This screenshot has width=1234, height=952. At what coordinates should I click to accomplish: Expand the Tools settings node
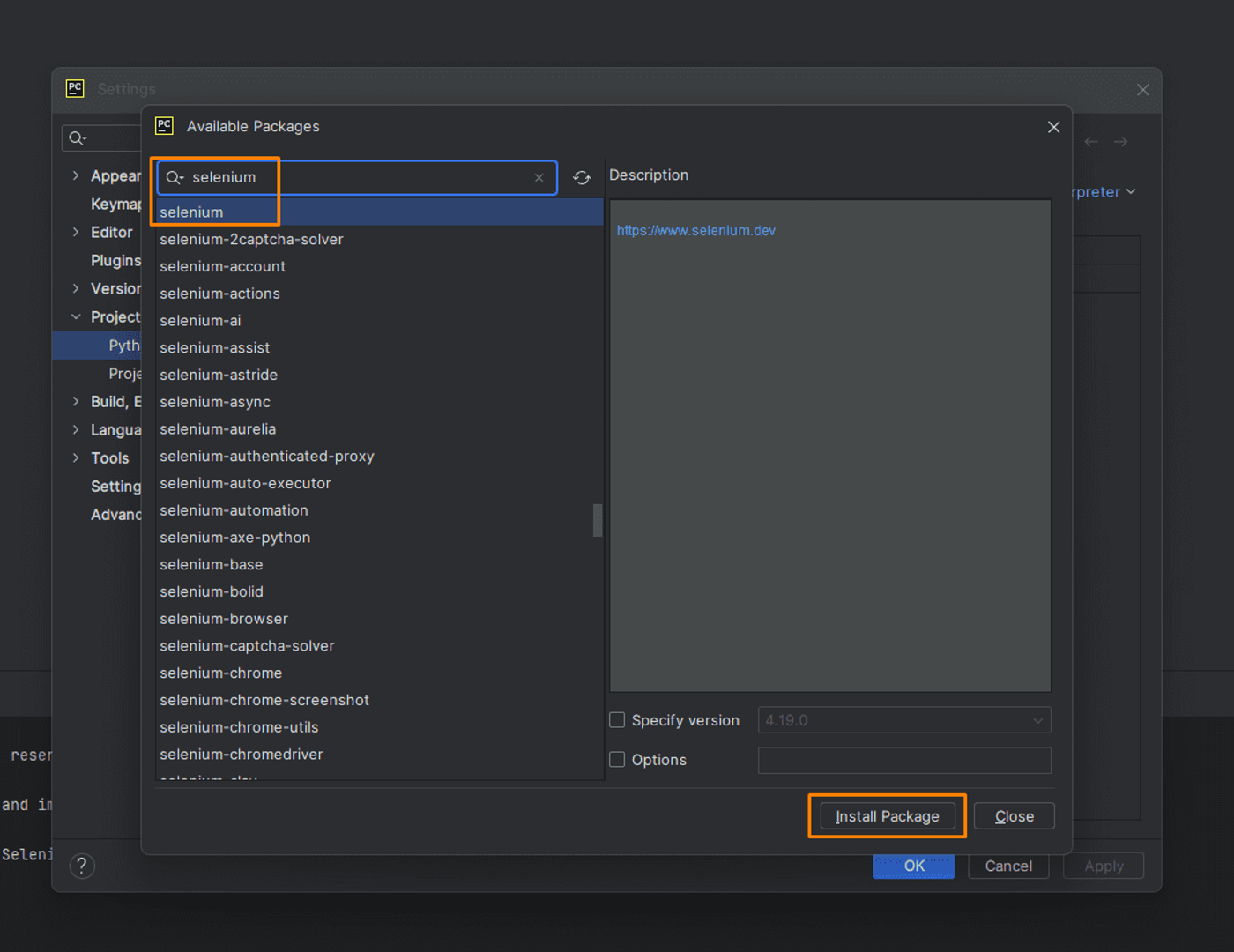tap(76, 458)
